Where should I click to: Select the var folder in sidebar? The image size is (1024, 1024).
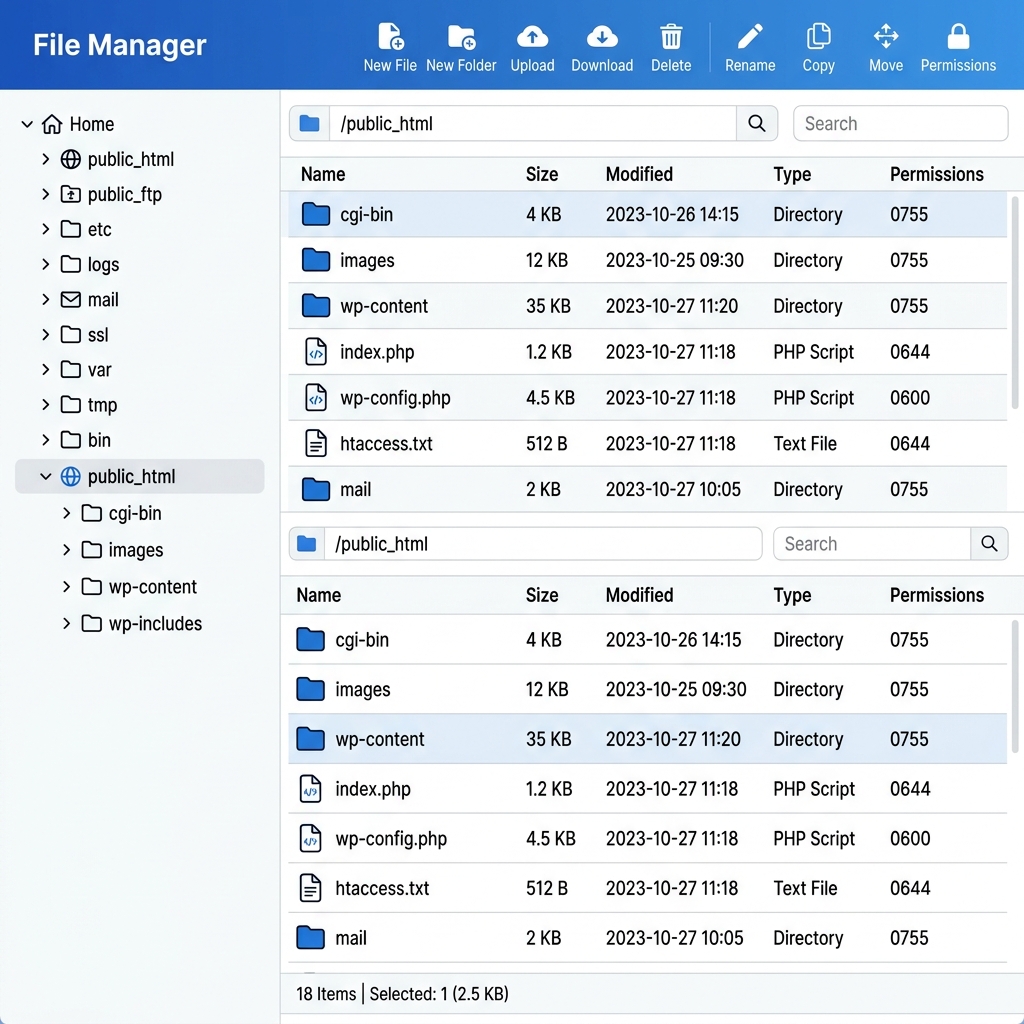click(99, 370)
